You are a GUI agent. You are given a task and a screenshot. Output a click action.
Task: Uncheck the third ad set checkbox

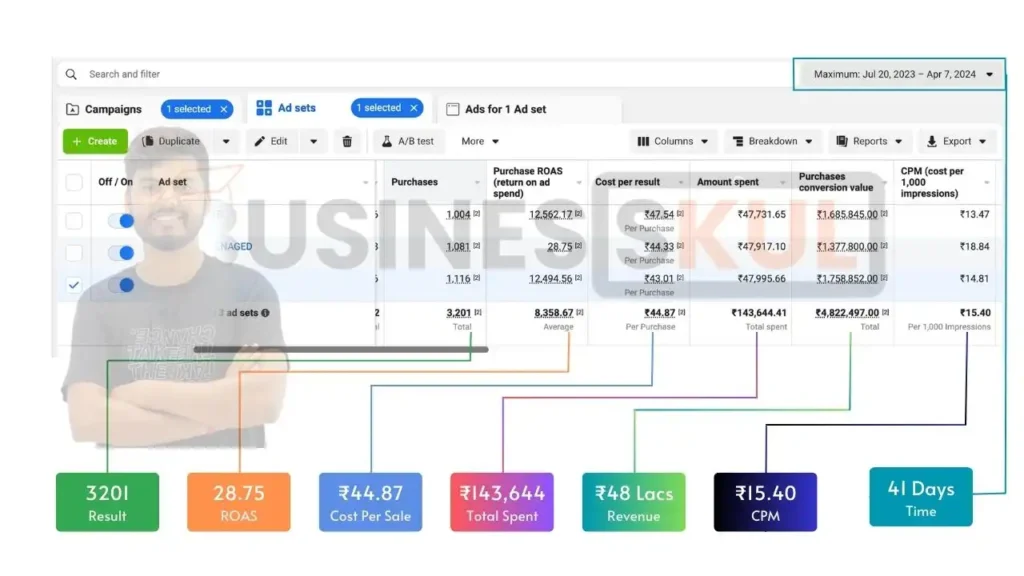point(74,285)
